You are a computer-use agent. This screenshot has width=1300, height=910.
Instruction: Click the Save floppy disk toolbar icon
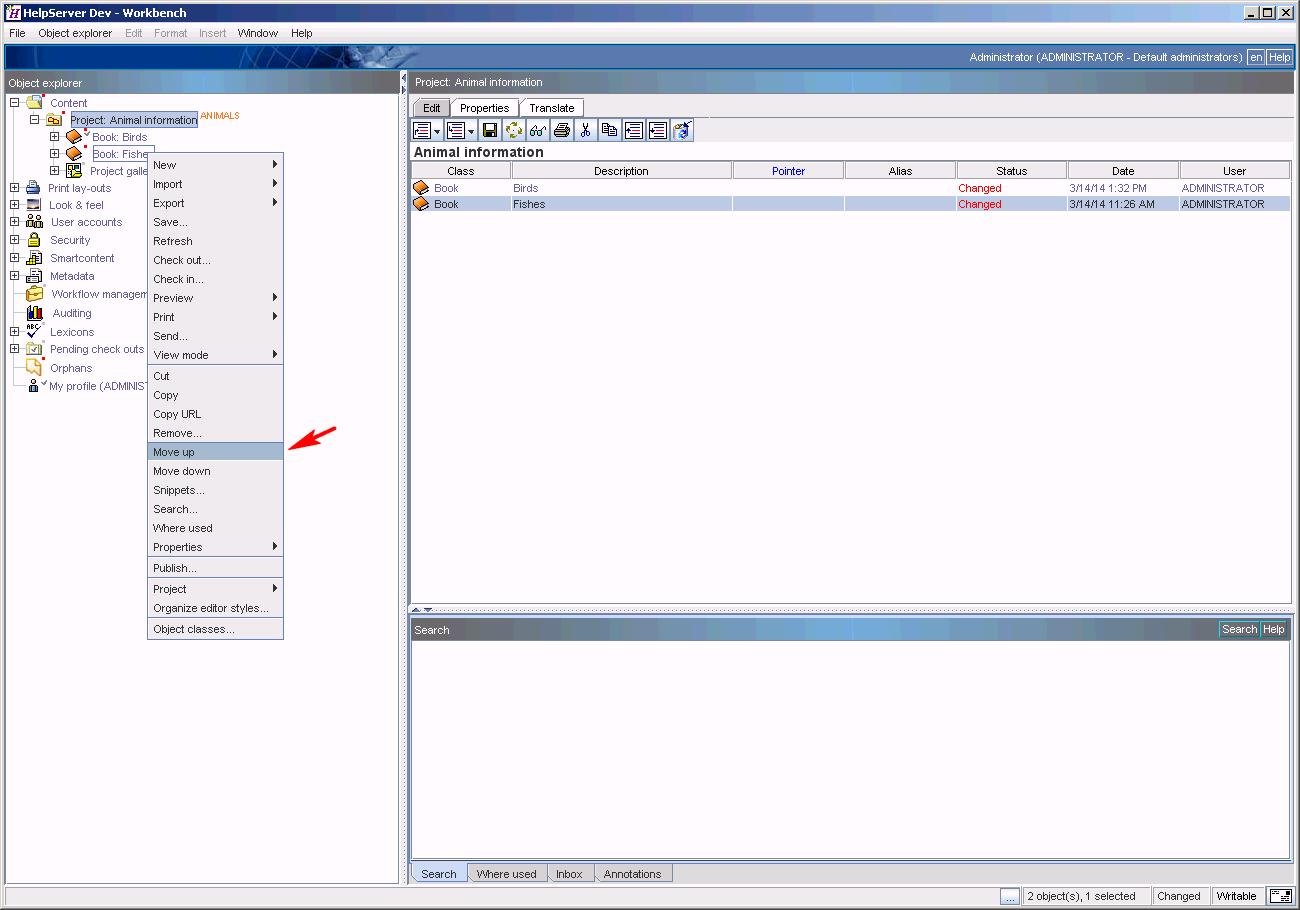(x=490, y=130)
